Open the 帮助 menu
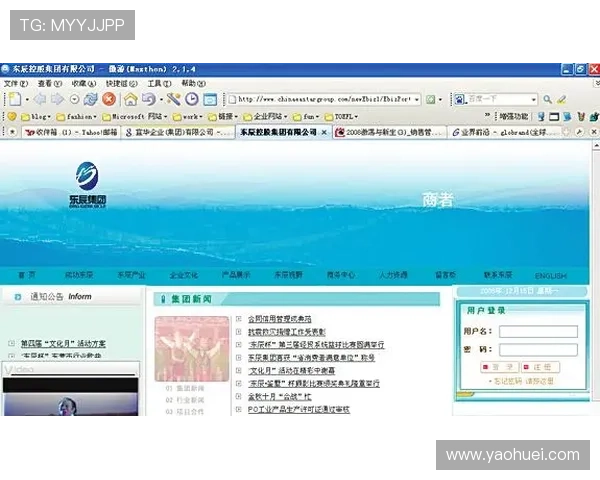 [193, 83]
